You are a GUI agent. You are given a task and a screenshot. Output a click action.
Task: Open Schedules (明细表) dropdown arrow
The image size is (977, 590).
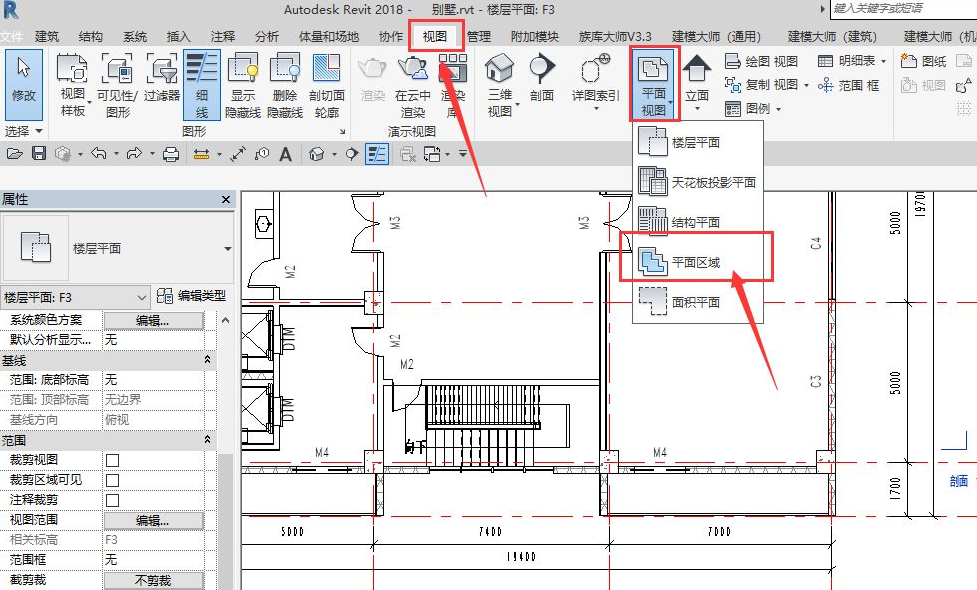coord(884,61)
